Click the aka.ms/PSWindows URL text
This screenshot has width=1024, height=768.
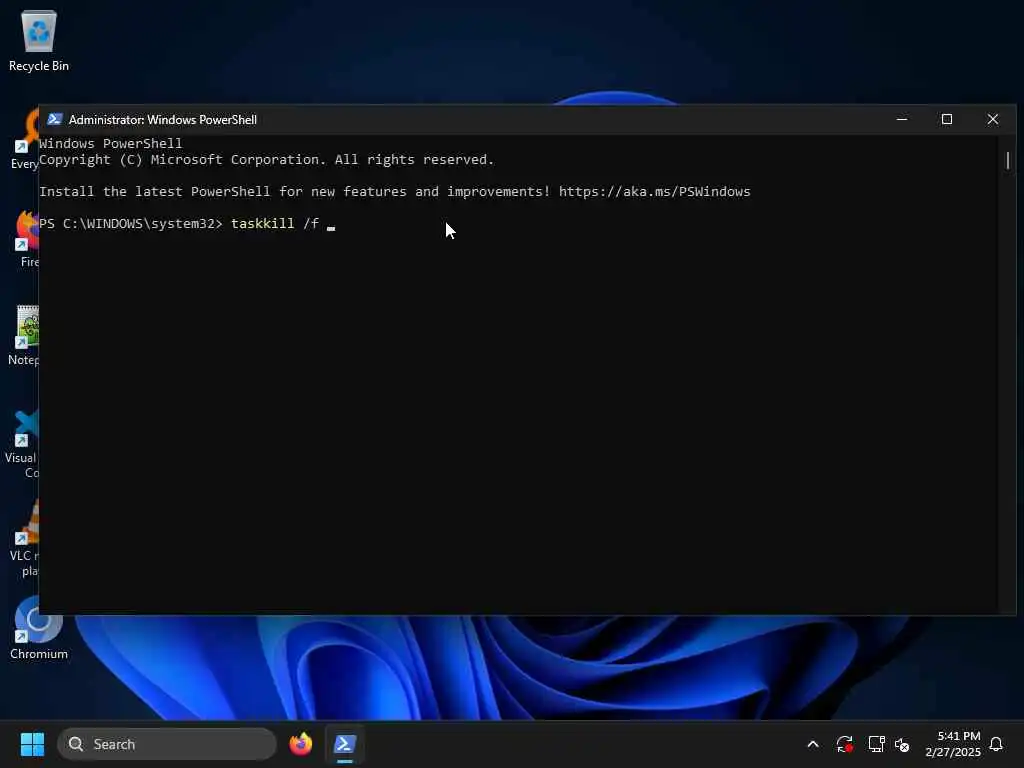coord(654,191)
